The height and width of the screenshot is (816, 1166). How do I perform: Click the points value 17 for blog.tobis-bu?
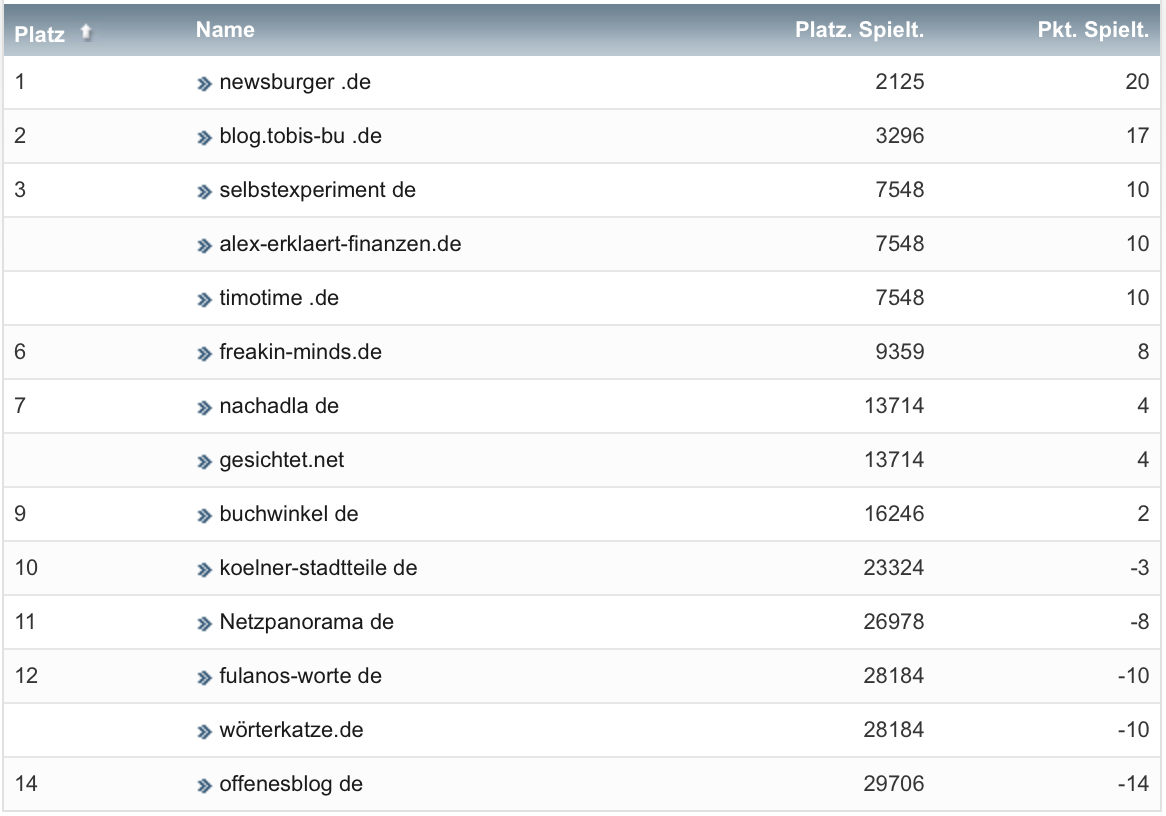(x=1138, y=136)
